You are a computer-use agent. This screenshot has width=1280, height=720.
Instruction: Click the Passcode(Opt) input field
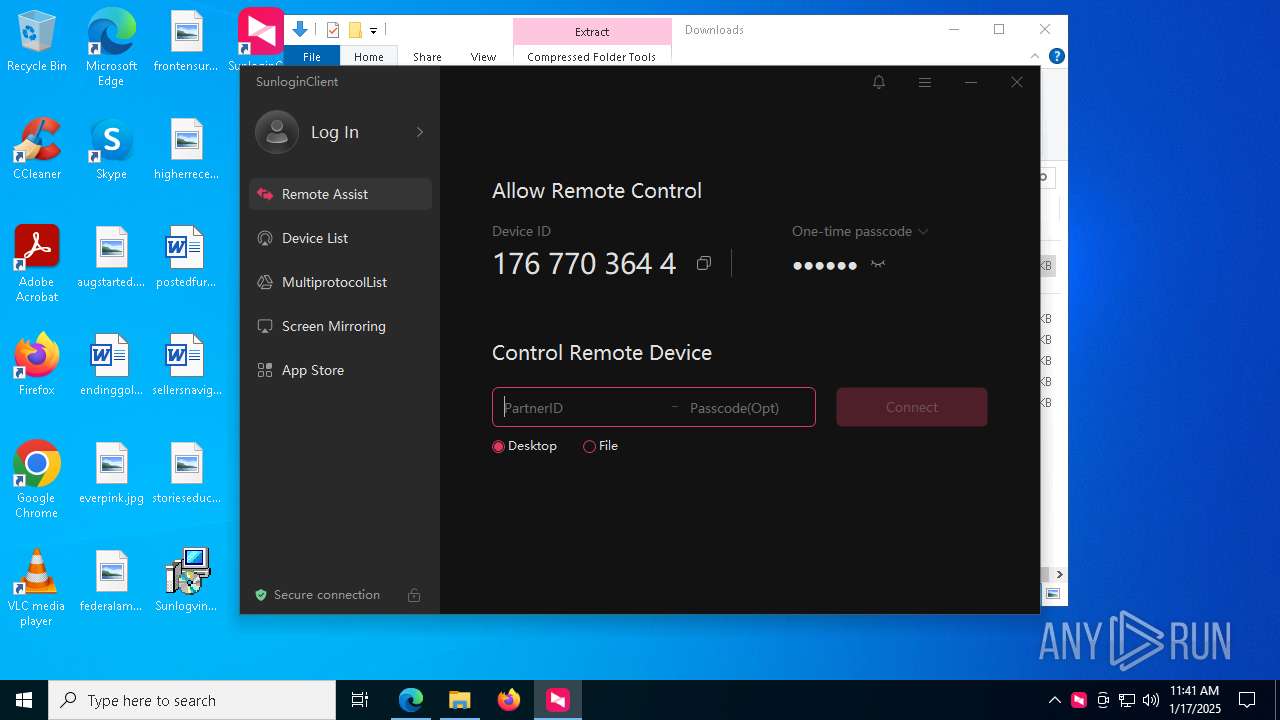point(748,407)
